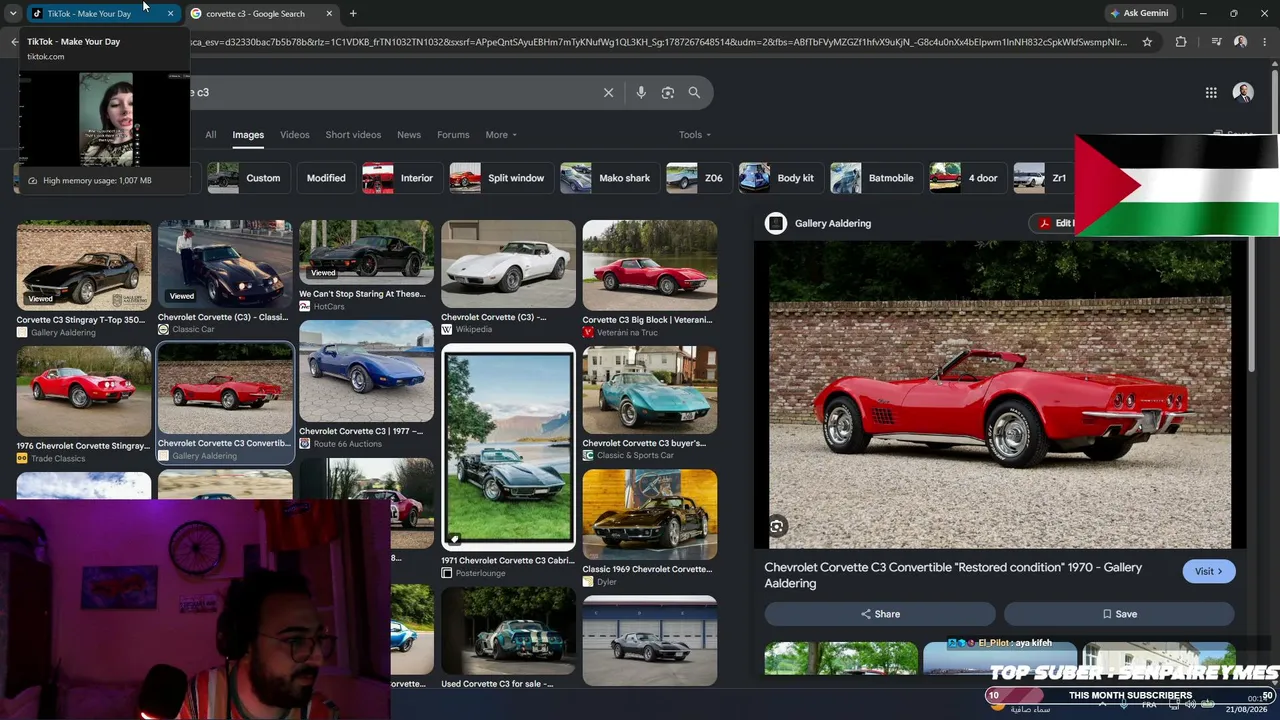This screenshot has width=1280, height=720.
Task: Filter images by the Body kit chip
Action: pyautogui.click(x=780, y=178)
